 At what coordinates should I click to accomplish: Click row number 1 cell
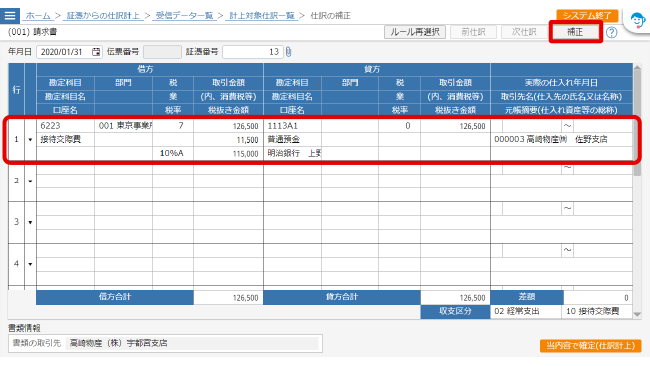17,140
